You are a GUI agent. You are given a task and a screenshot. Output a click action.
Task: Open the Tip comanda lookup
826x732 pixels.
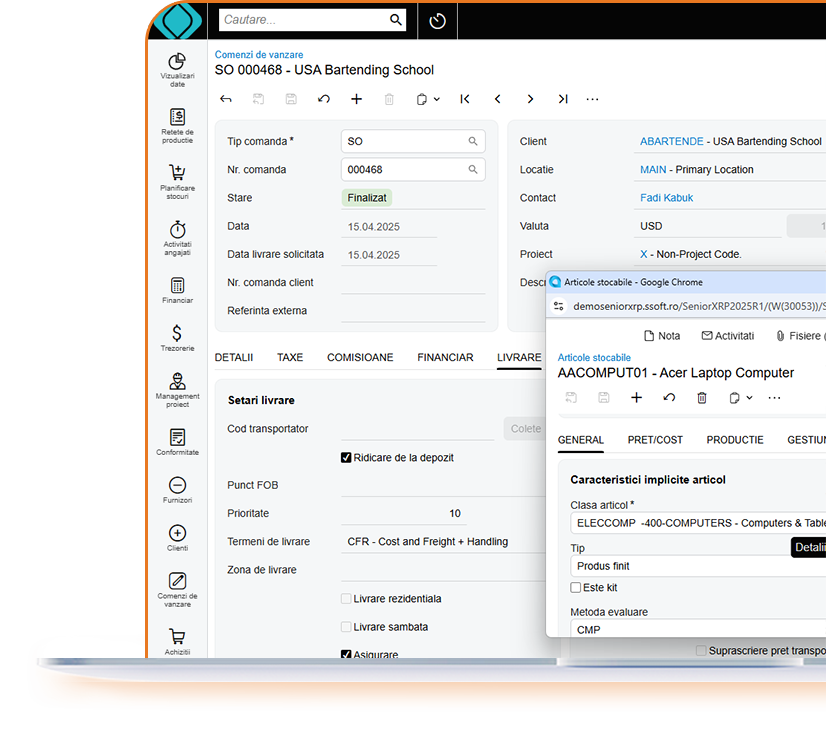472,141
